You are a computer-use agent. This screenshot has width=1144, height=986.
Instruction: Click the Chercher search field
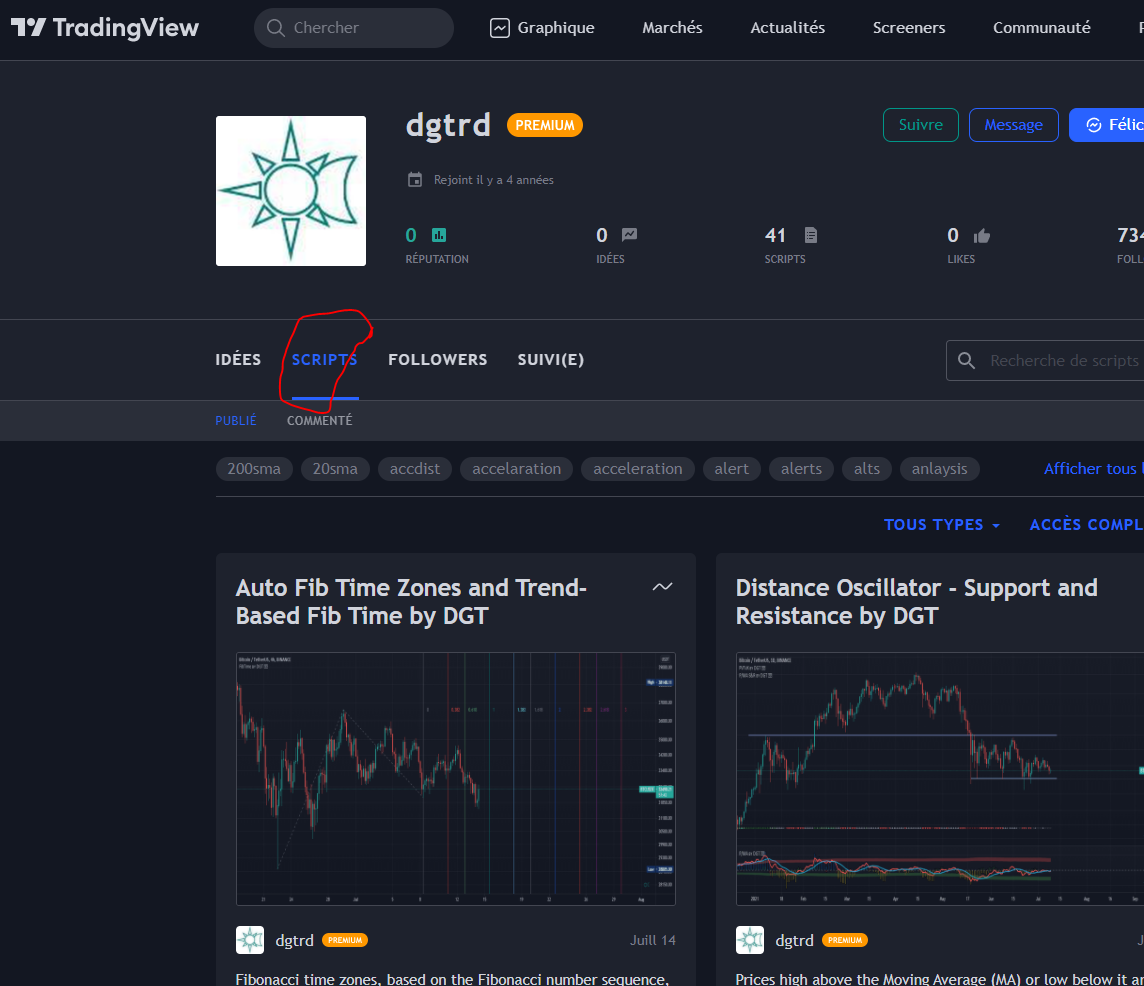pos(353,27)
